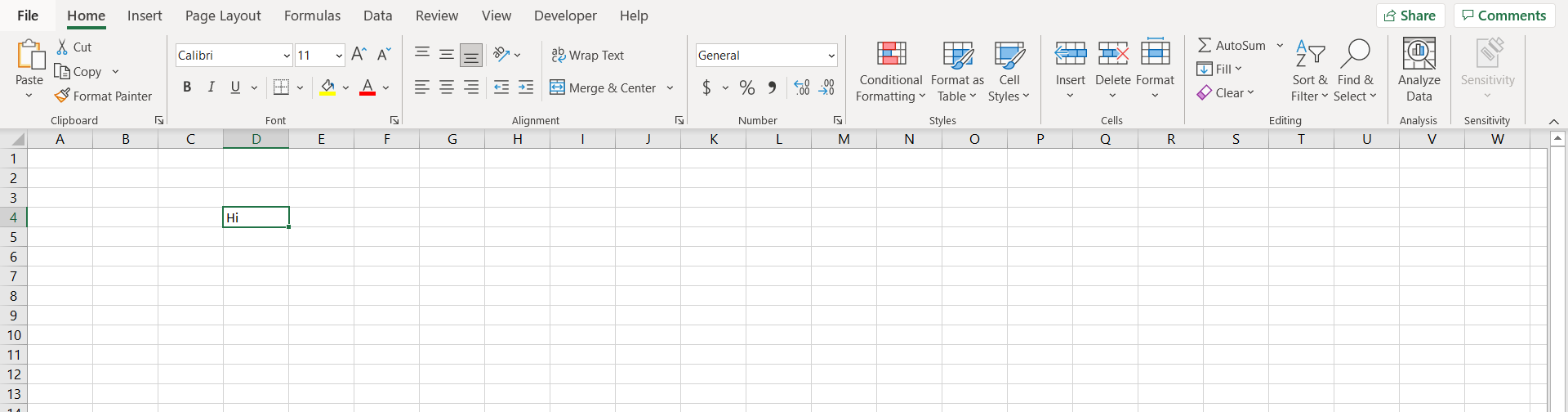Click the Cut scissors icon
This screenshot has height=412, width=1568.
[x=62, y=47]
